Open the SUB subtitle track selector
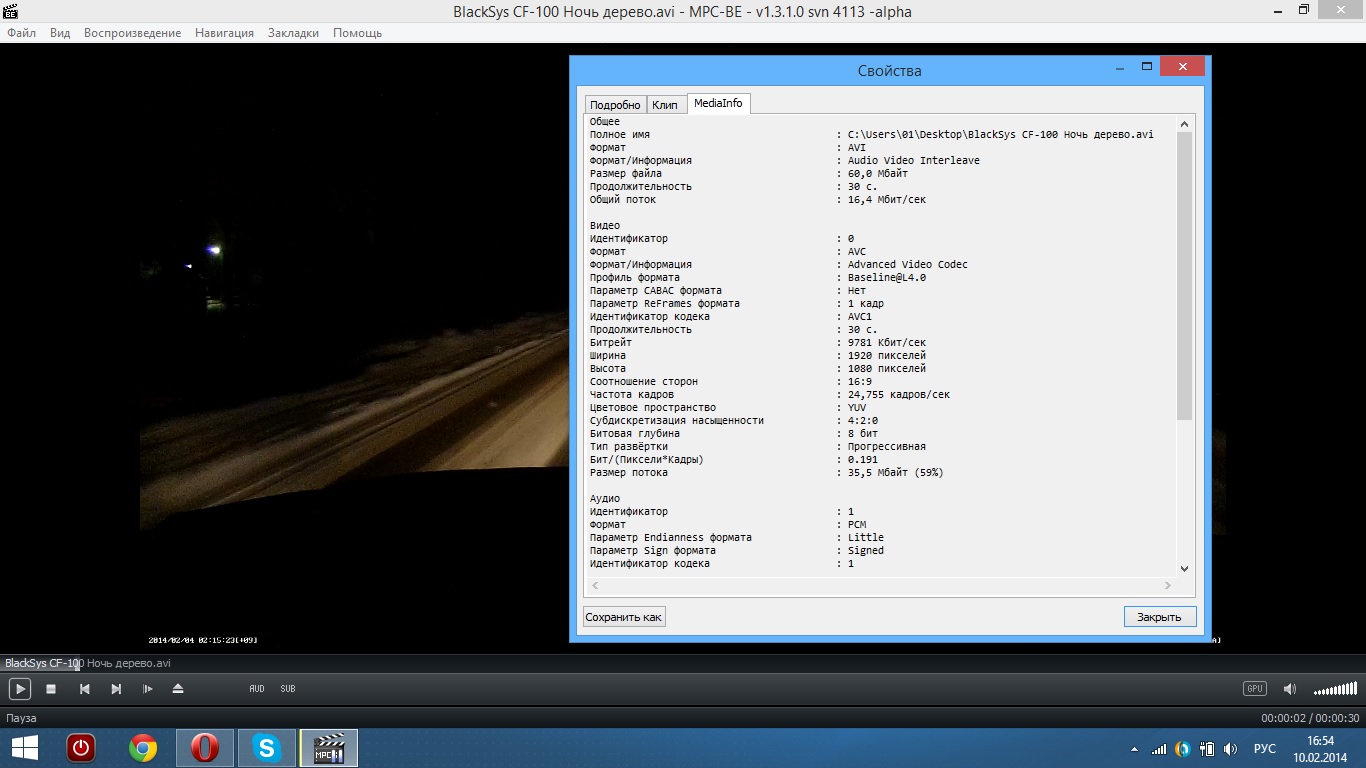This screenshot has width=1366, height=768. [288, 689]
